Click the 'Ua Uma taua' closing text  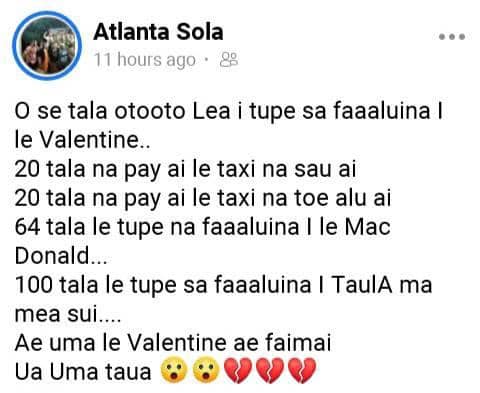point(83,372)
